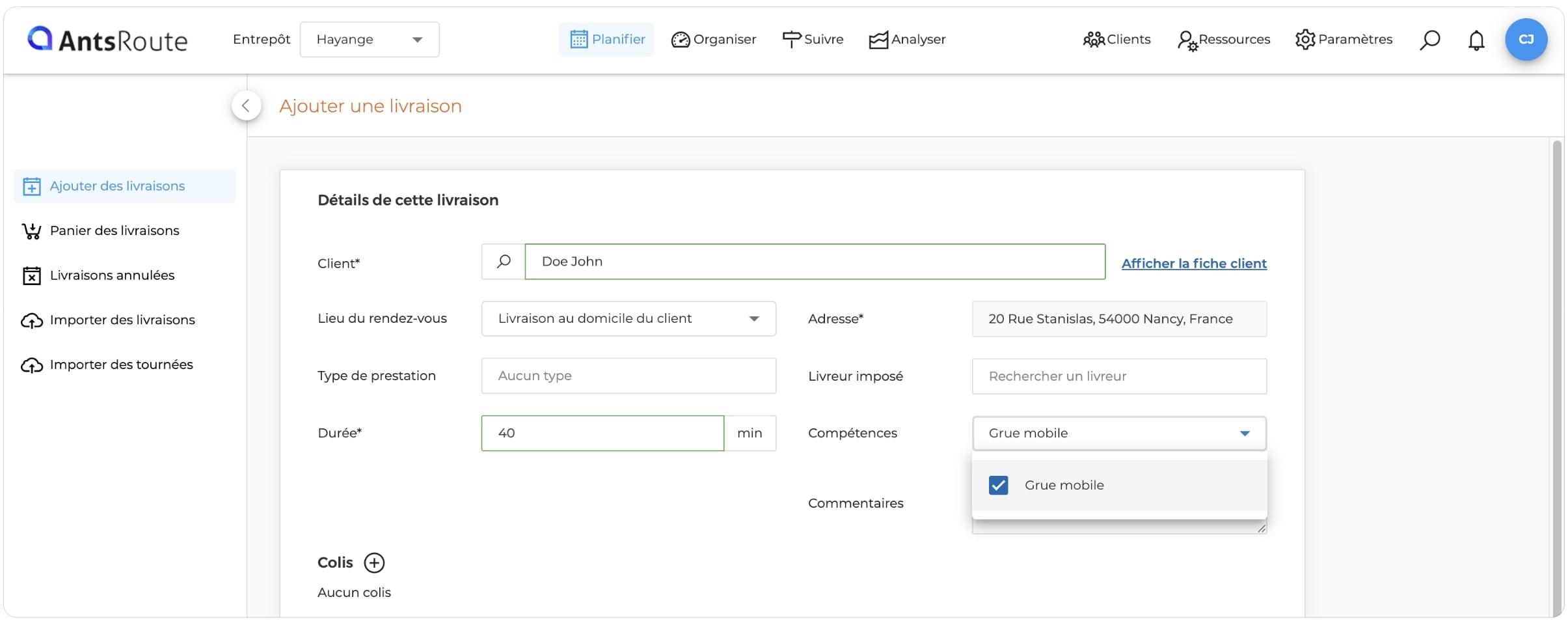
Task: Open Importer des livraisons
Action: [108, 320]
